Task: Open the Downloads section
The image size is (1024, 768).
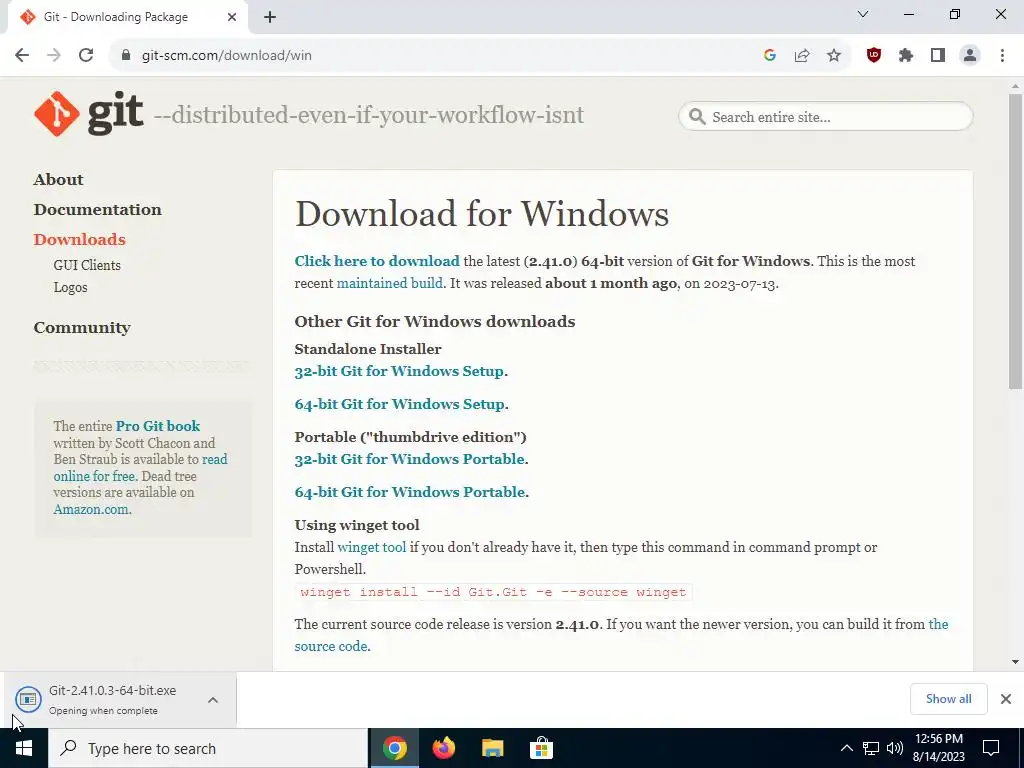Action: coord(80,240)
